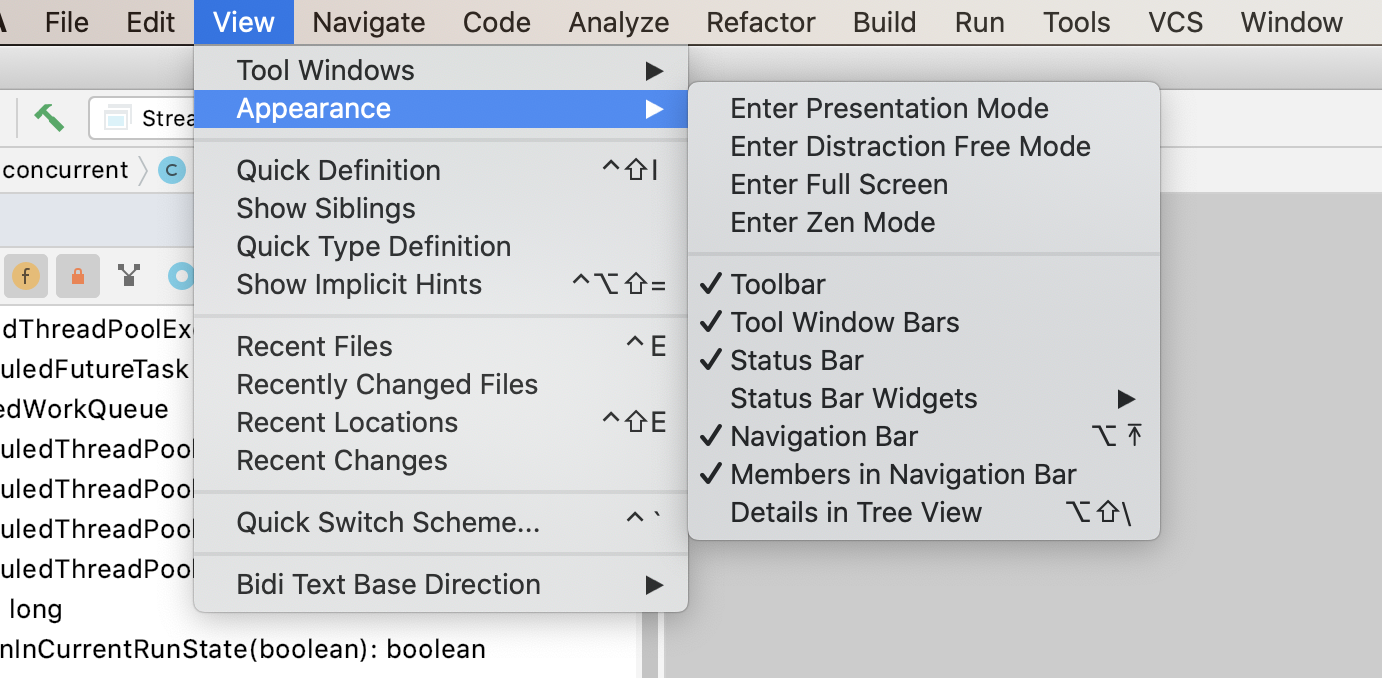The image size is (1382, 678).
Task: Click the green Build hammer icon
Action: (x=48, y=117)
